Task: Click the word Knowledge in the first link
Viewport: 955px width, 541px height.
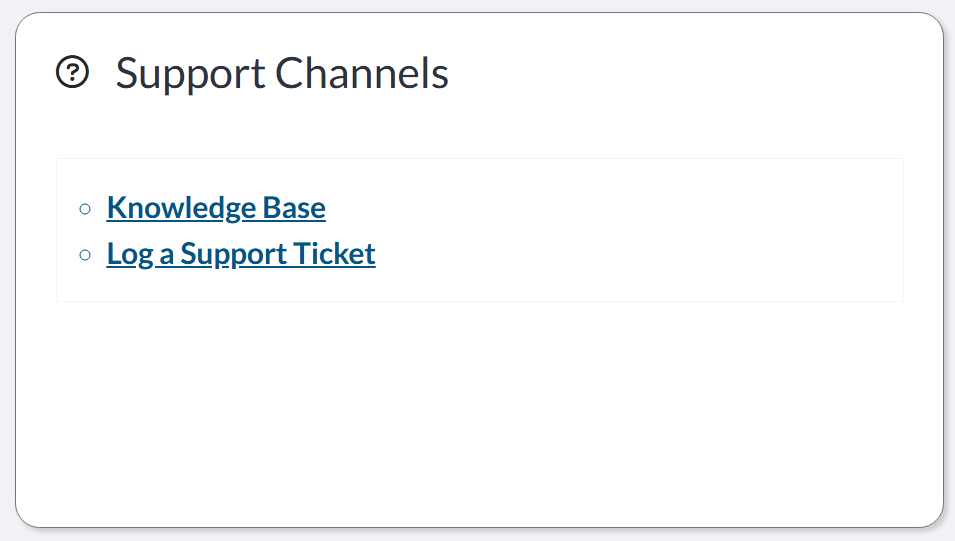Action: coord(181,208)
